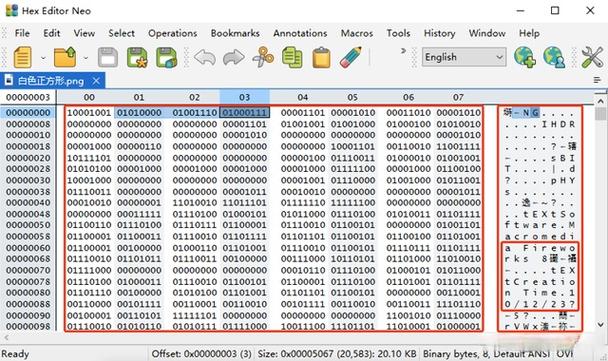Image resolution: width=608 pixels, height=361 pixels.
Task: Click the New file icon
Action: tap(22, 57)
